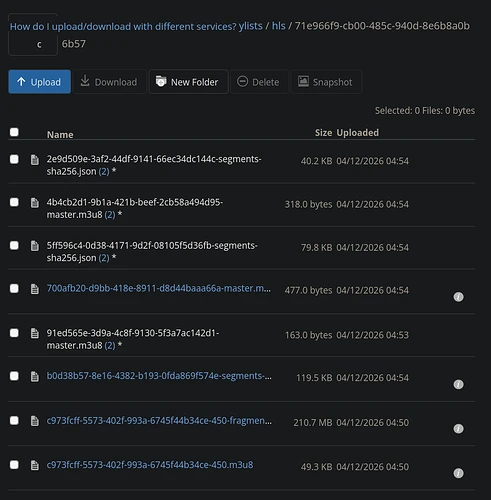Expand versions (2) of 4b4cb2d1 master.m3u8
Screen dimensions: 491x500
pyautogui.click(x=110, y=215)
